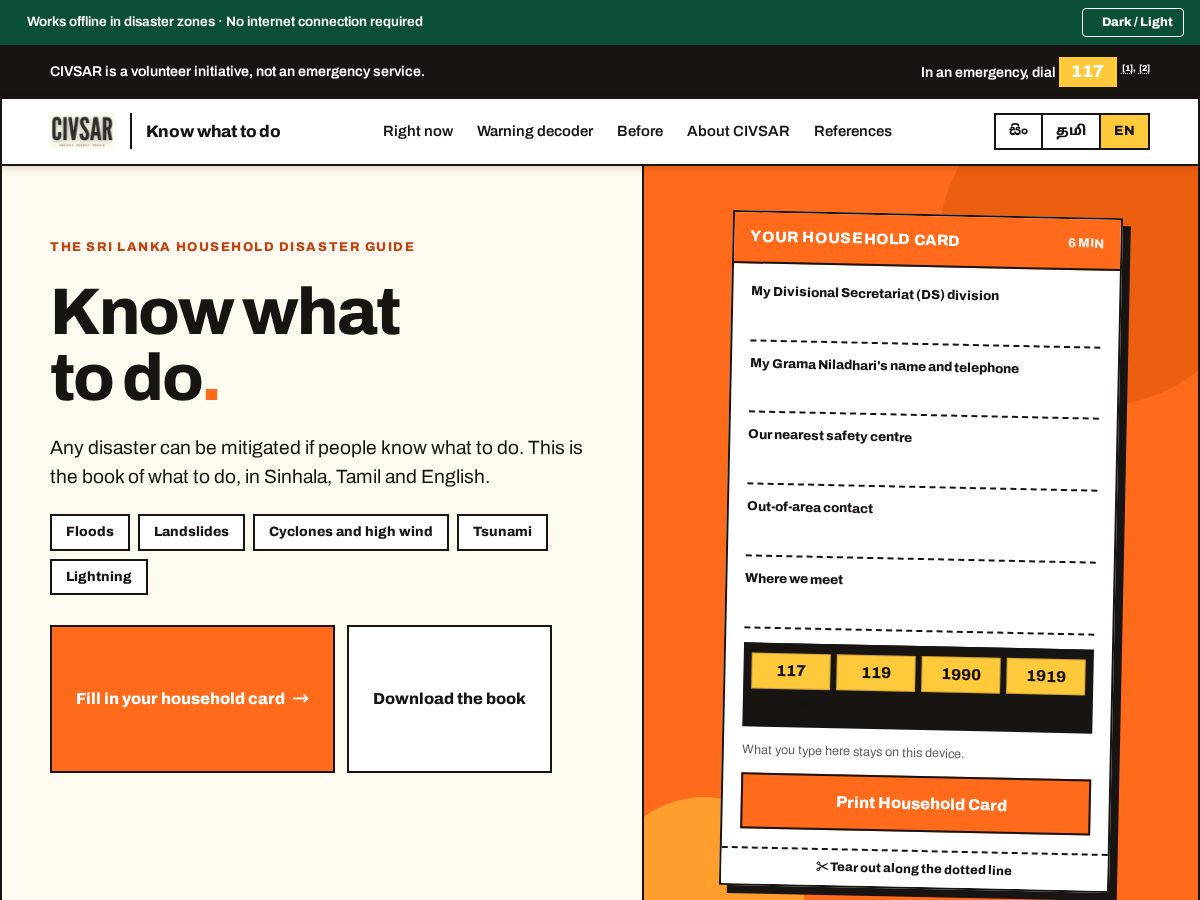Fill in Grama Niladhari name and telephone field
The height and width of the screenshot is (900, 1200).
pyautogui.click(x=924, y=396)
